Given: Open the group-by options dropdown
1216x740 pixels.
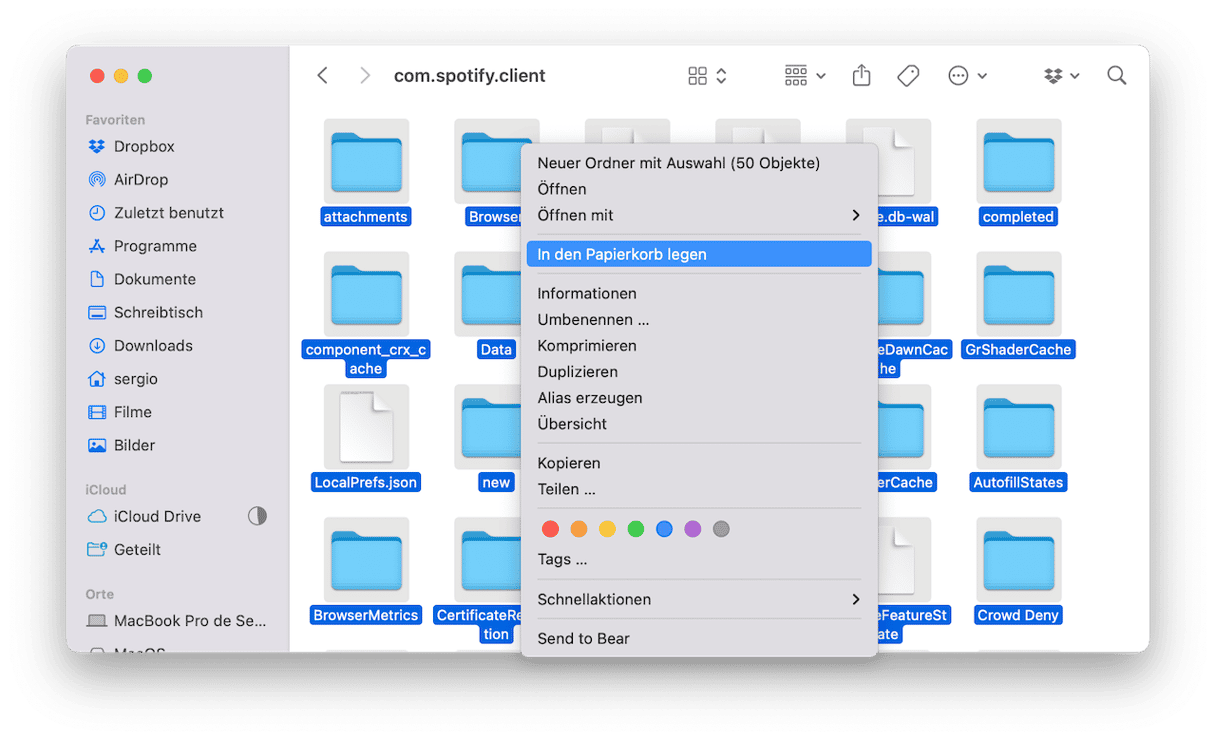Looking at the screenshot, I should [805, 76].
